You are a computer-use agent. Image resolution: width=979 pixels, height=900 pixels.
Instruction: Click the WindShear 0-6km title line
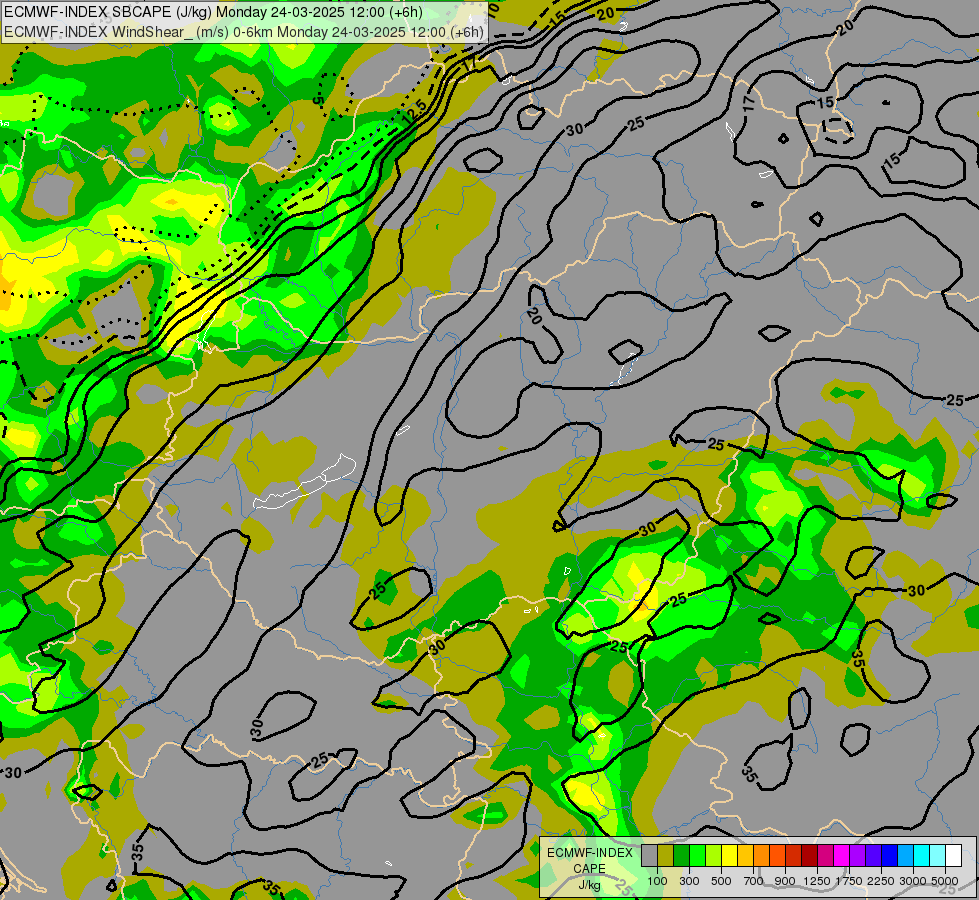tap(244, 32)
